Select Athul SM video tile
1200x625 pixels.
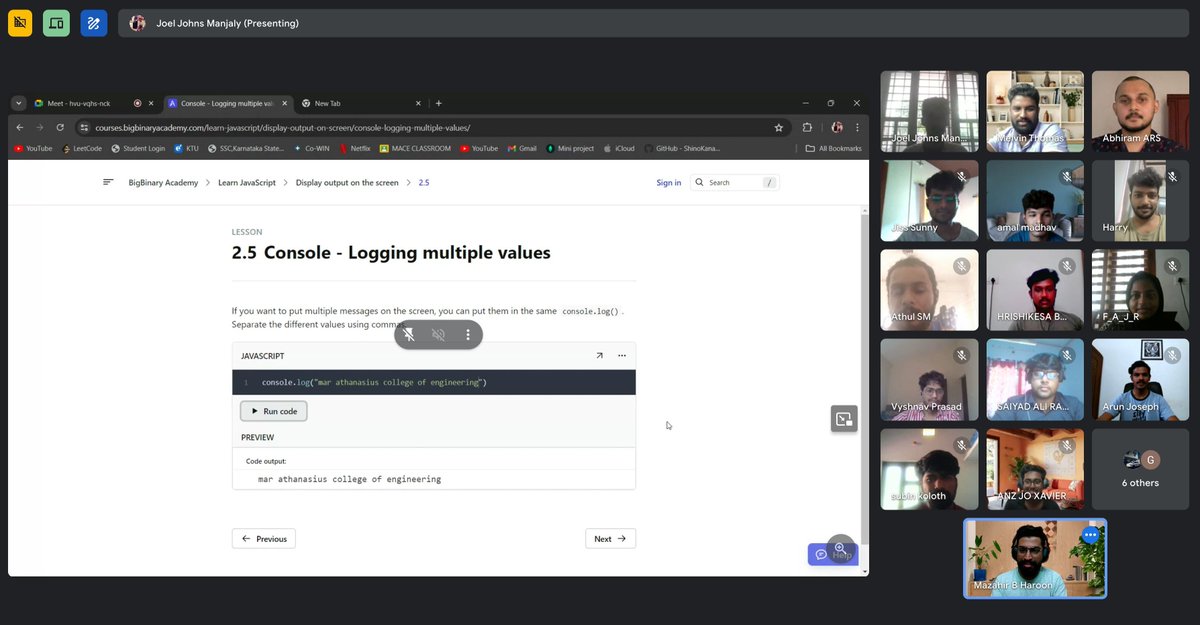point(929,290)
